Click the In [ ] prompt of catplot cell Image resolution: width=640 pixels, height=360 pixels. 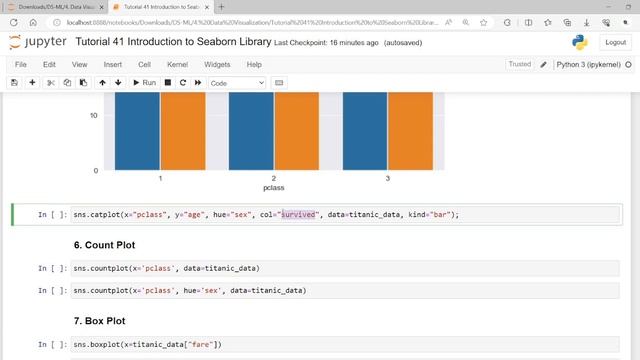[52, 215]
